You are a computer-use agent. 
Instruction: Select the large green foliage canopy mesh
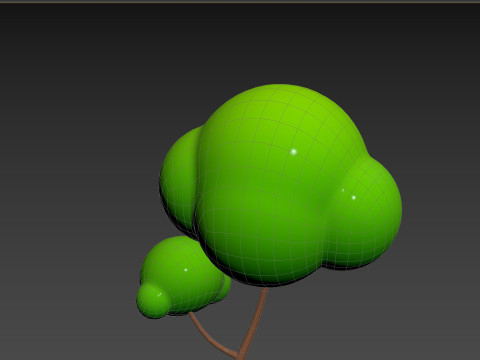[280, 185]
